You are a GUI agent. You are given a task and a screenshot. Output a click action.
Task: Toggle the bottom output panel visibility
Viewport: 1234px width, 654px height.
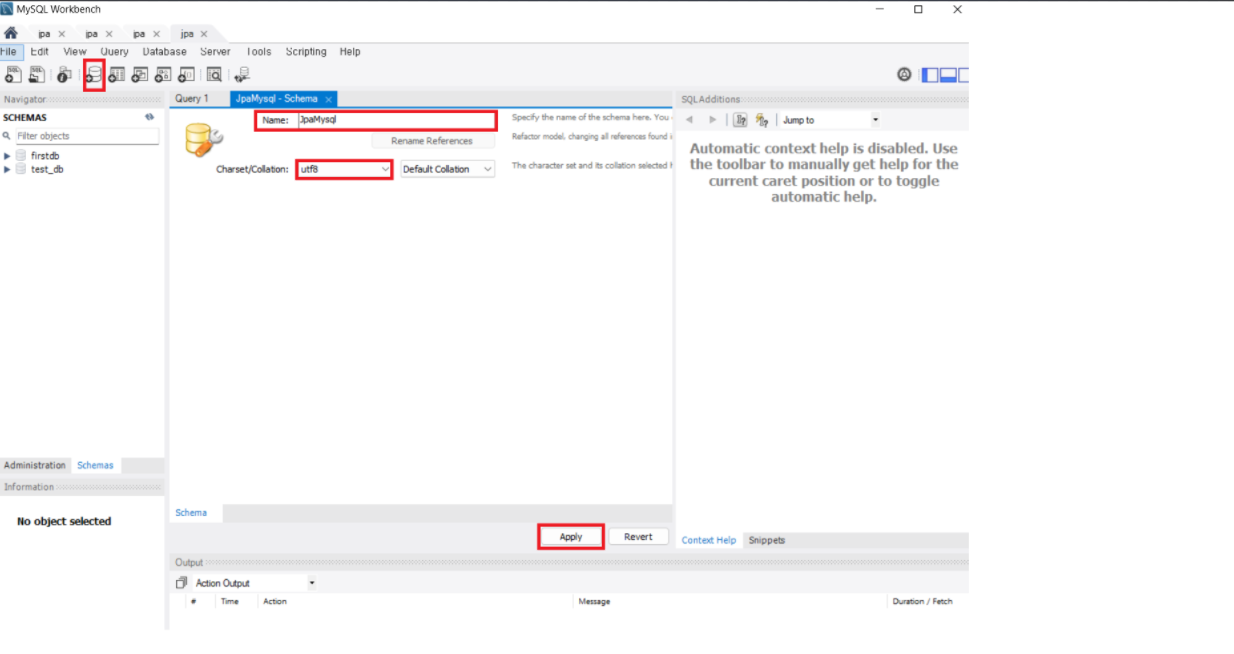tap(948, 74)
